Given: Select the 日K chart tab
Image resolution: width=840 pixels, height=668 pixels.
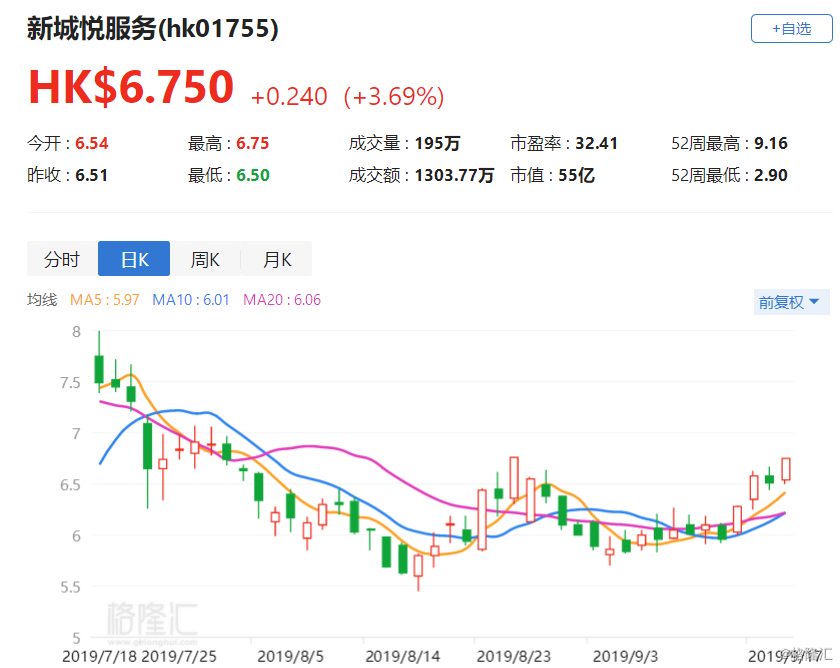Looking at the screenshot, I should coord(134,259).
